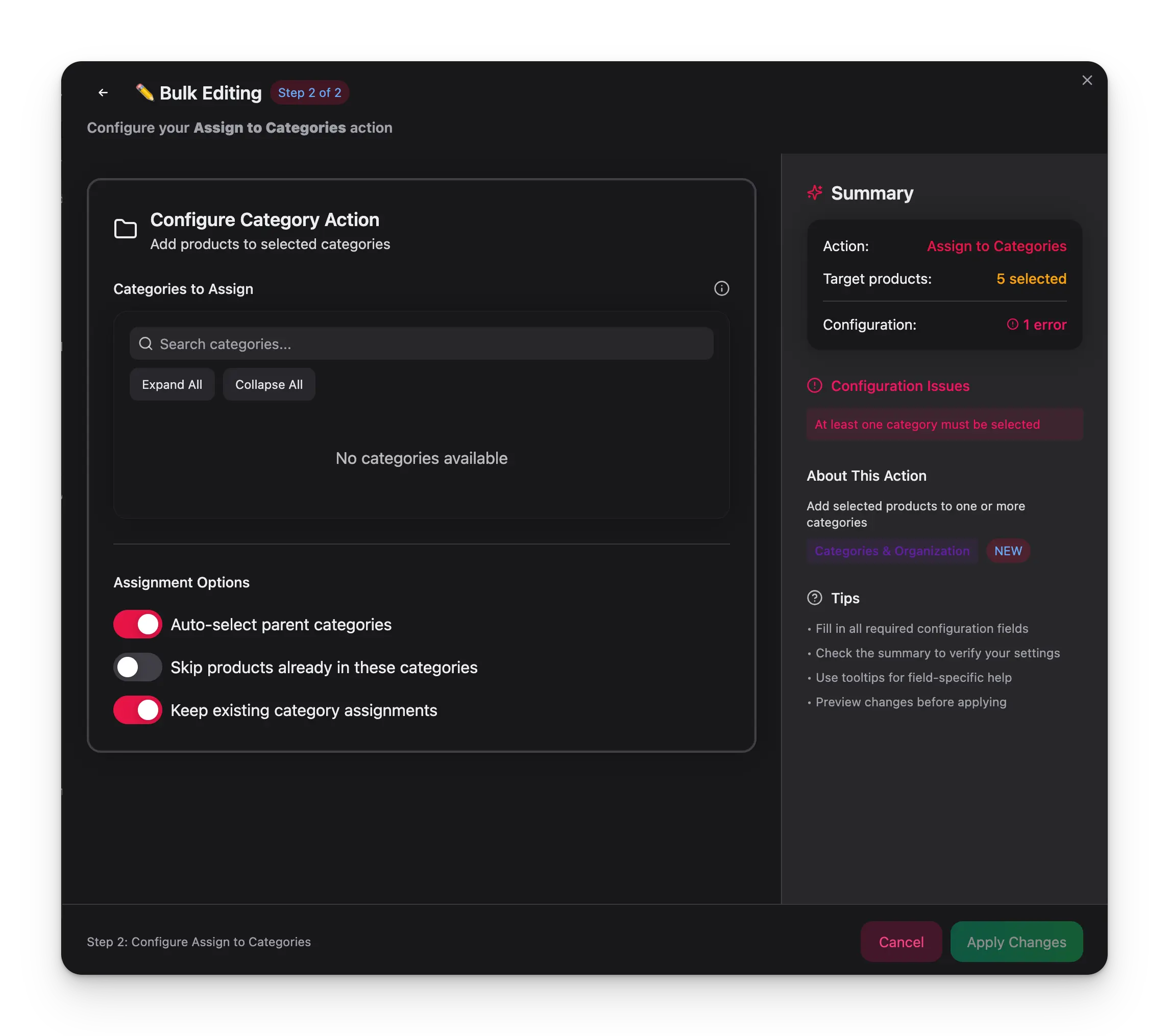Disable Auto-select parent categories
The image size is (1169, 1036).
(x=137, y=624)
